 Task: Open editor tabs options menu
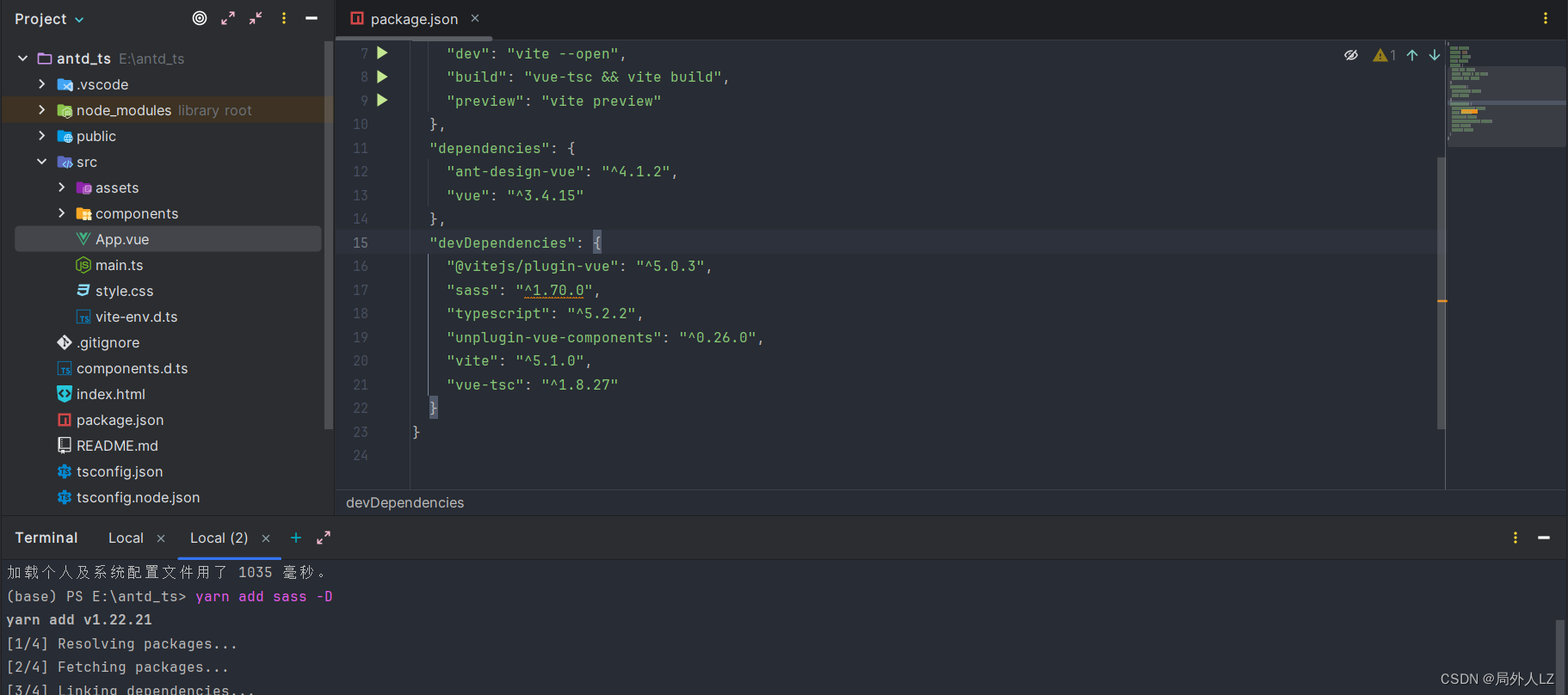pyautogui.click(x=1546, y=18)
